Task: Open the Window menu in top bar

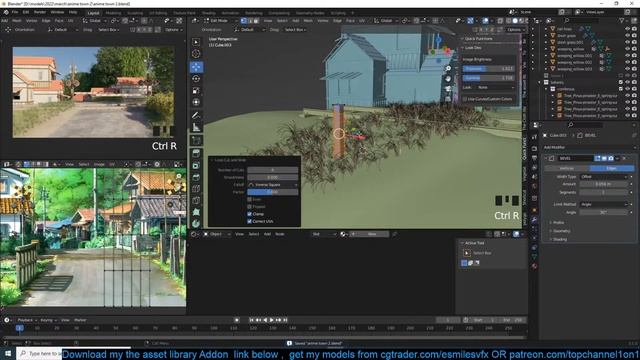Action: tap(57, 12)
